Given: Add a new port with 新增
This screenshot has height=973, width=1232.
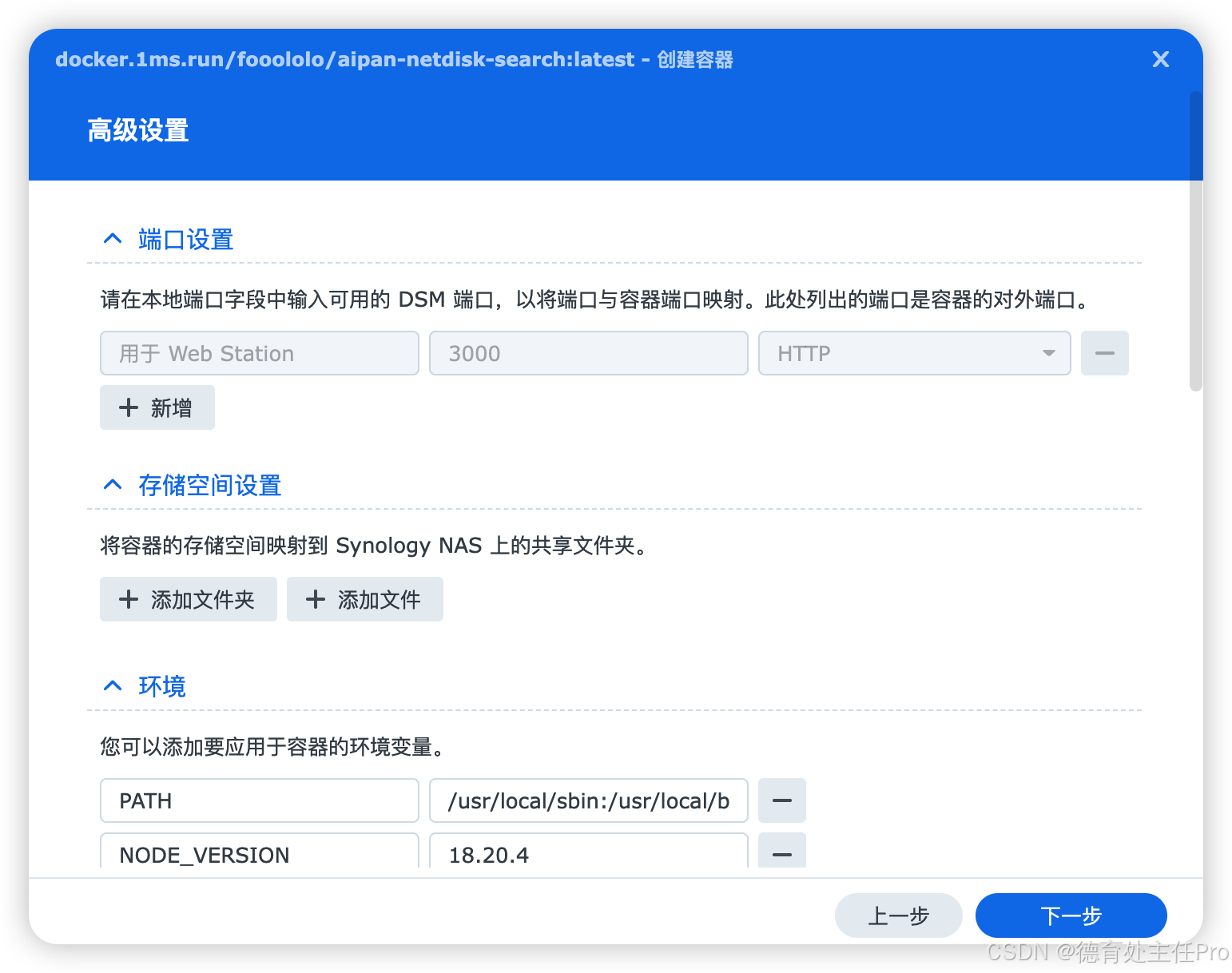Looking at the screenshot, I should click(157, 407).
